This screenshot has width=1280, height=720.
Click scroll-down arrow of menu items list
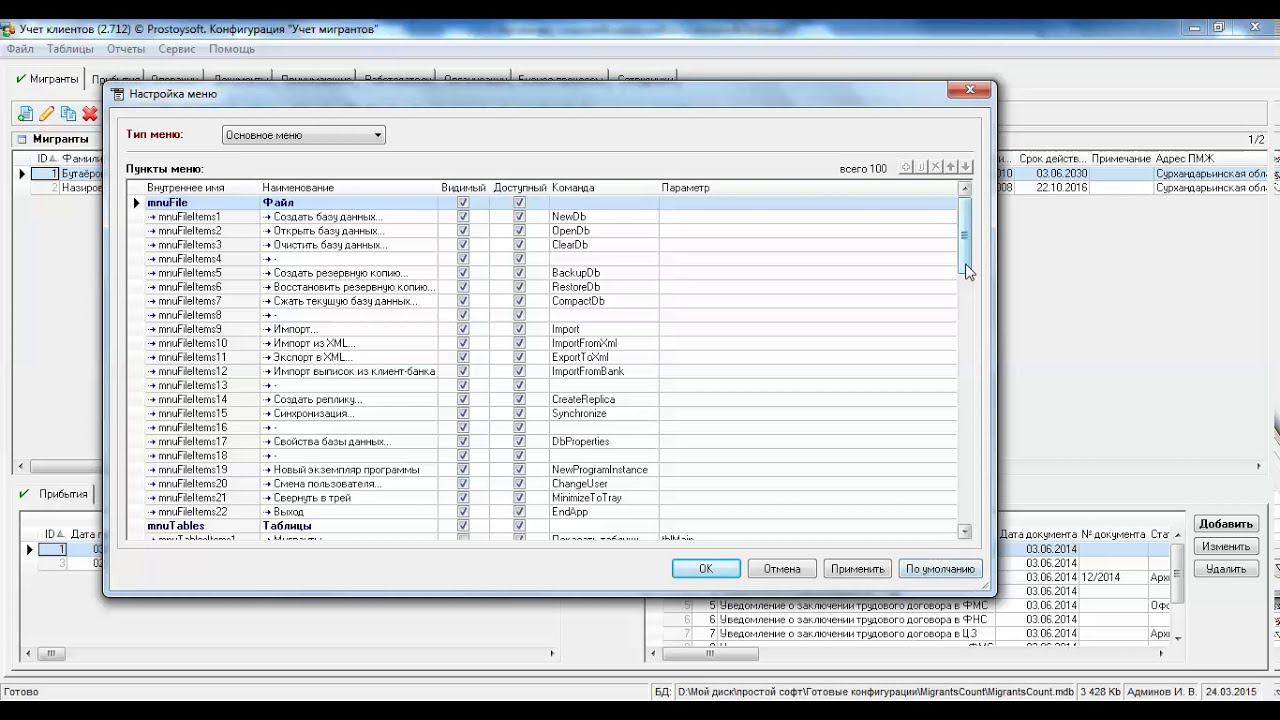tap(965, 532)
